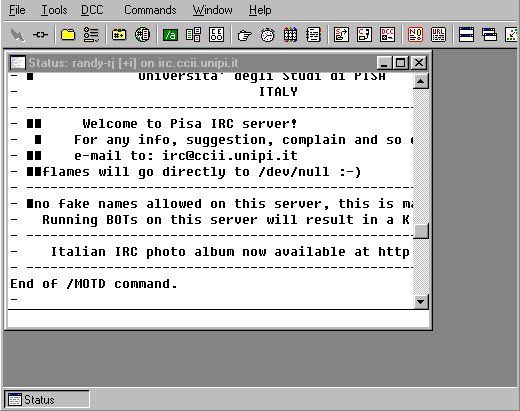Click the Status window system menu icon
520x411 pixels.
17,63
